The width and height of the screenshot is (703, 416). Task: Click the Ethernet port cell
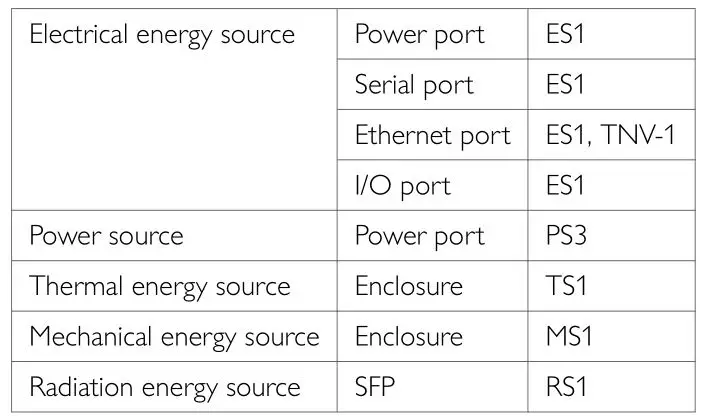tap(432, 135)
